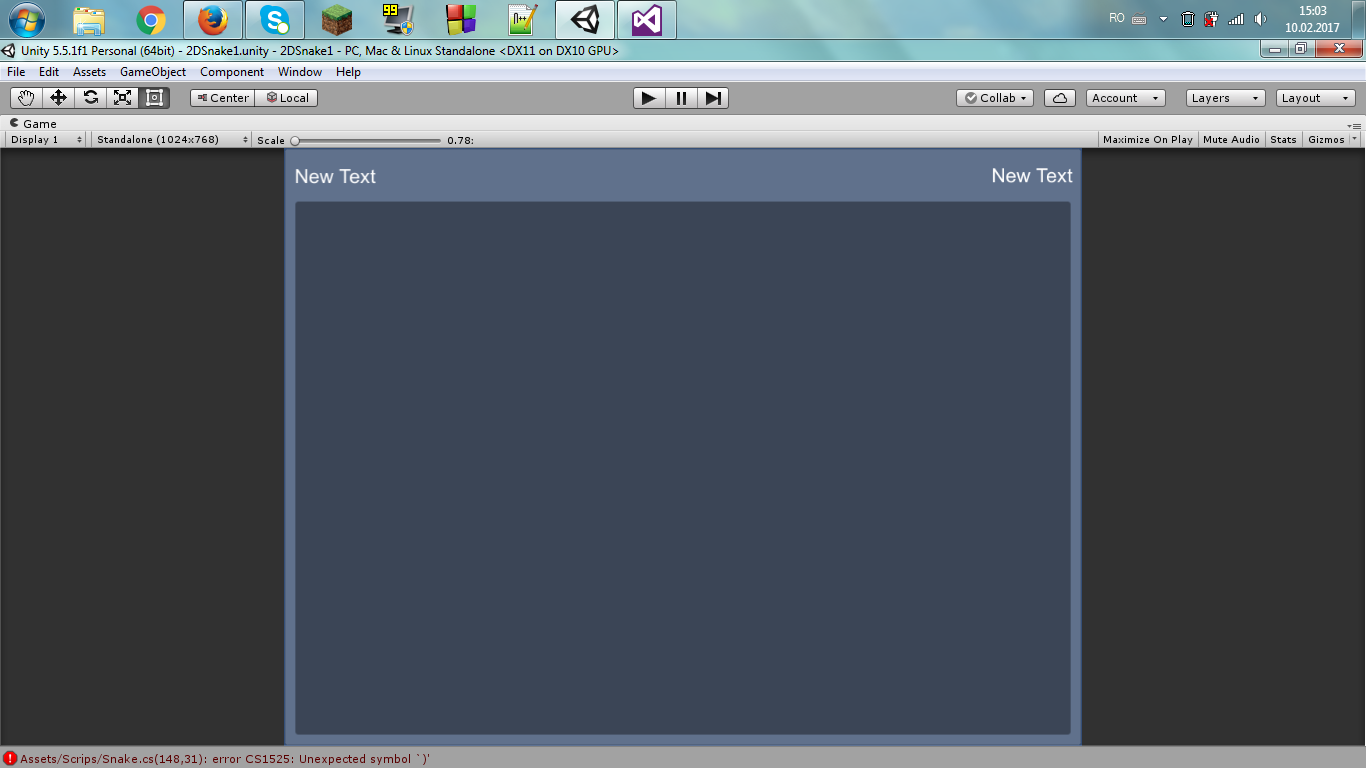This screenshot has width=1366, height=768.
Task: Select the Move tool
Action: coord(58,97)
